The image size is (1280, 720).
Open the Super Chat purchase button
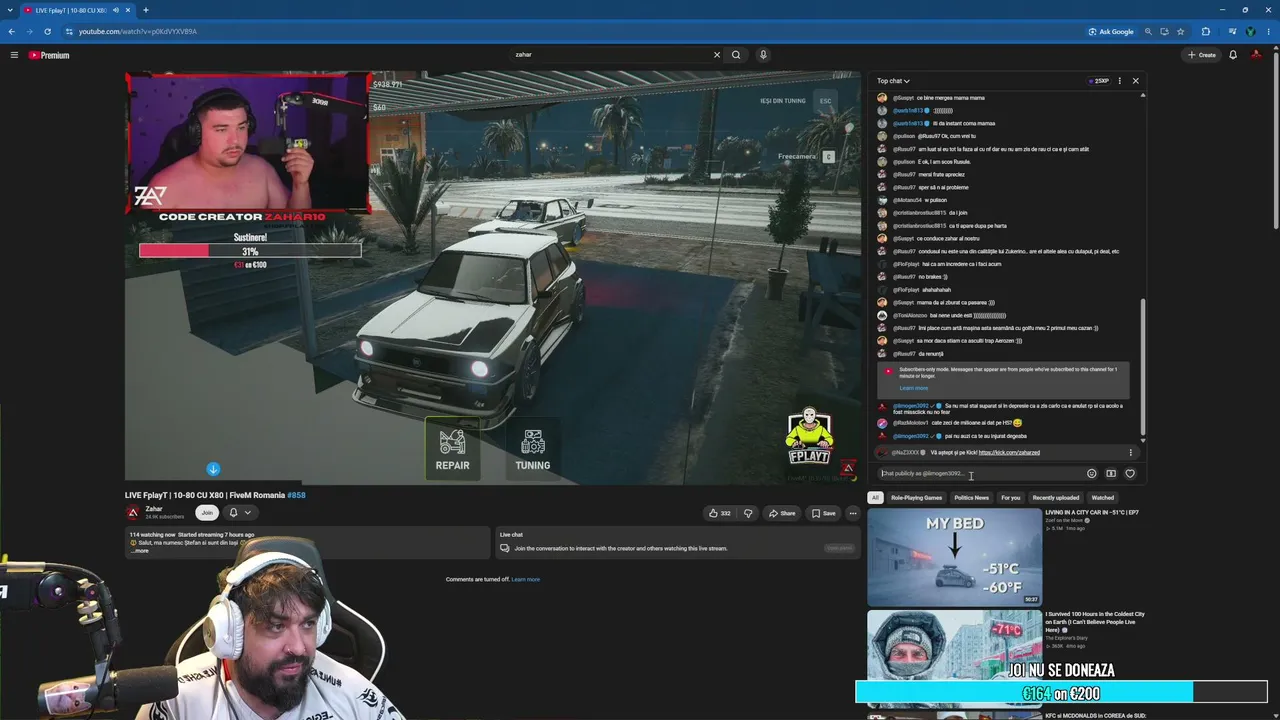tap(1110, 474)
